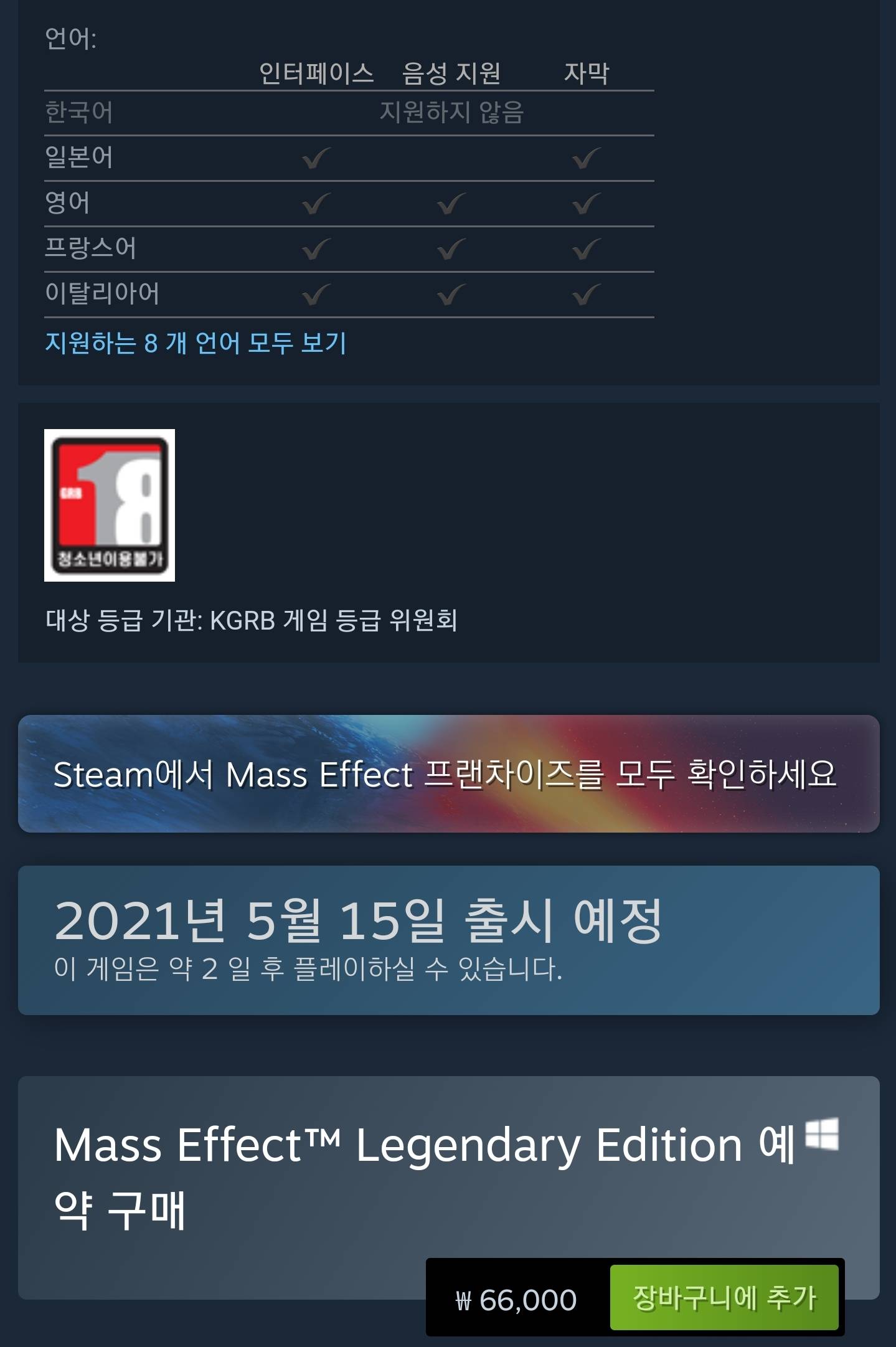Expand all 8 supported languages list

(196, 343)
